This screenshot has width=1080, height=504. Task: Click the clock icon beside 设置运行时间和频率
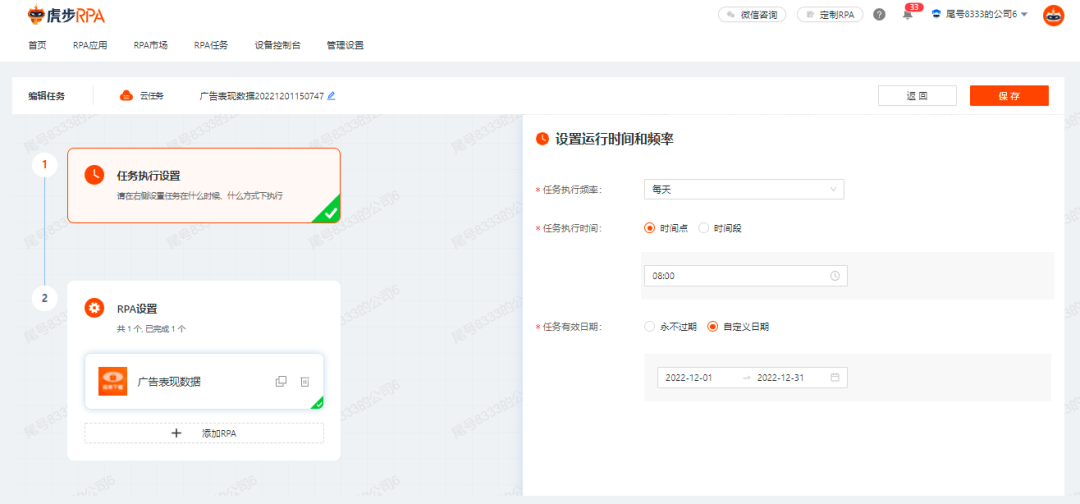coord(543,138)
